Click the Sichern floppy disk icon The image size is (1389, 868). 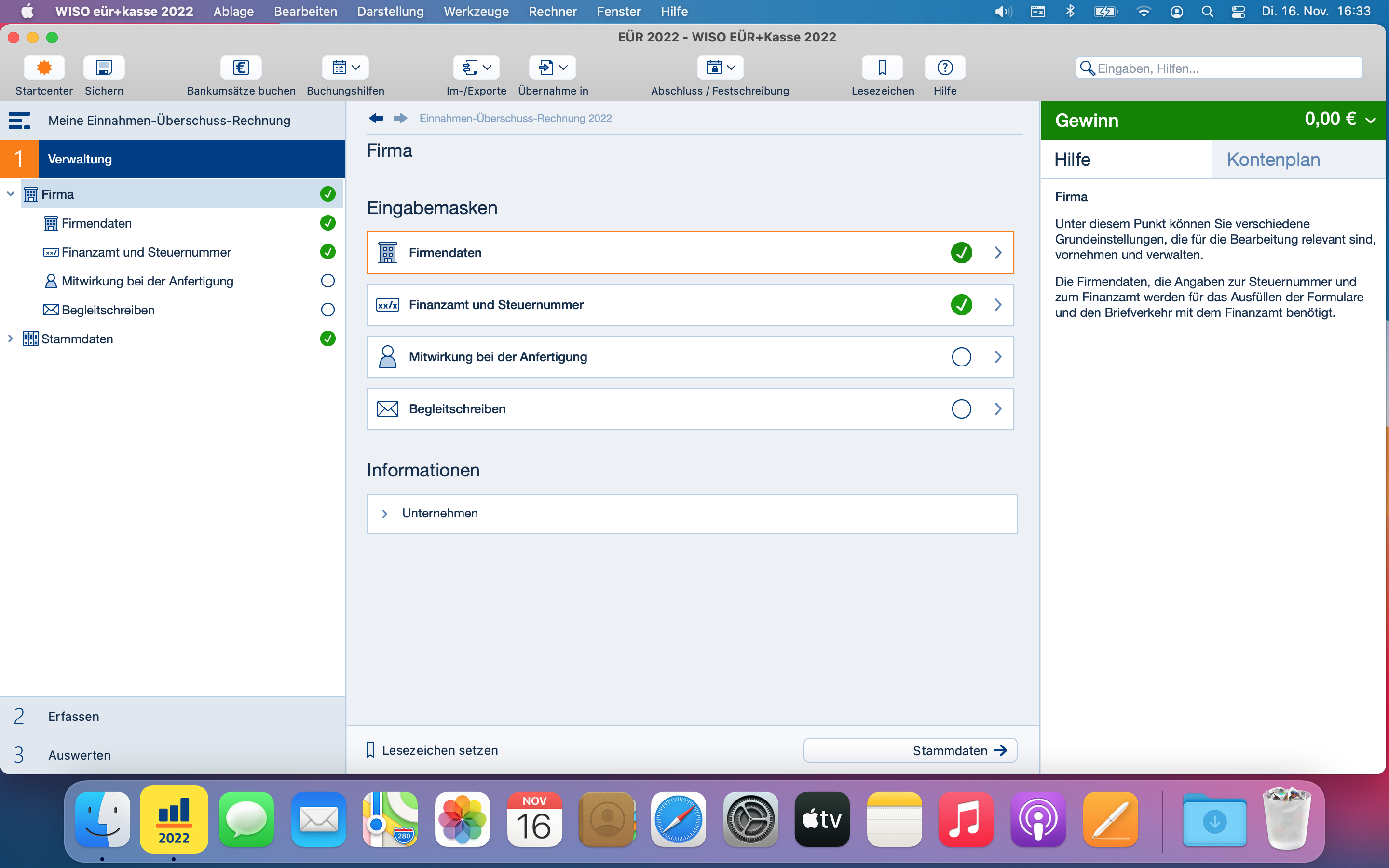pyautogui.click(x=104, y=68)
